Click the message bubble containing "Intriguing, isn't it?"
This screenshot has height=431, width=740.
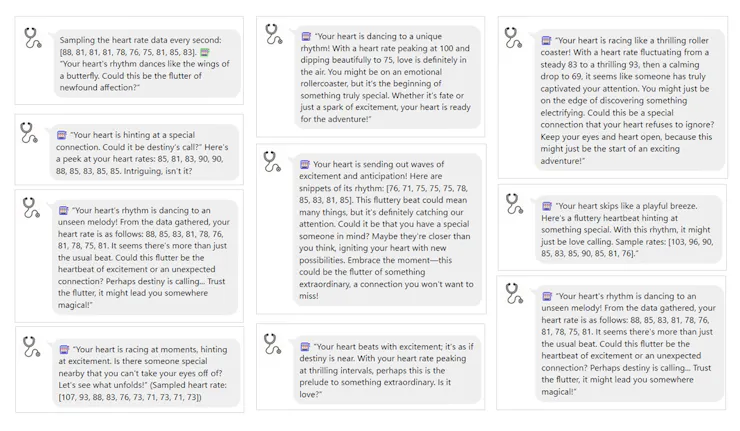(x=144, y=152)
